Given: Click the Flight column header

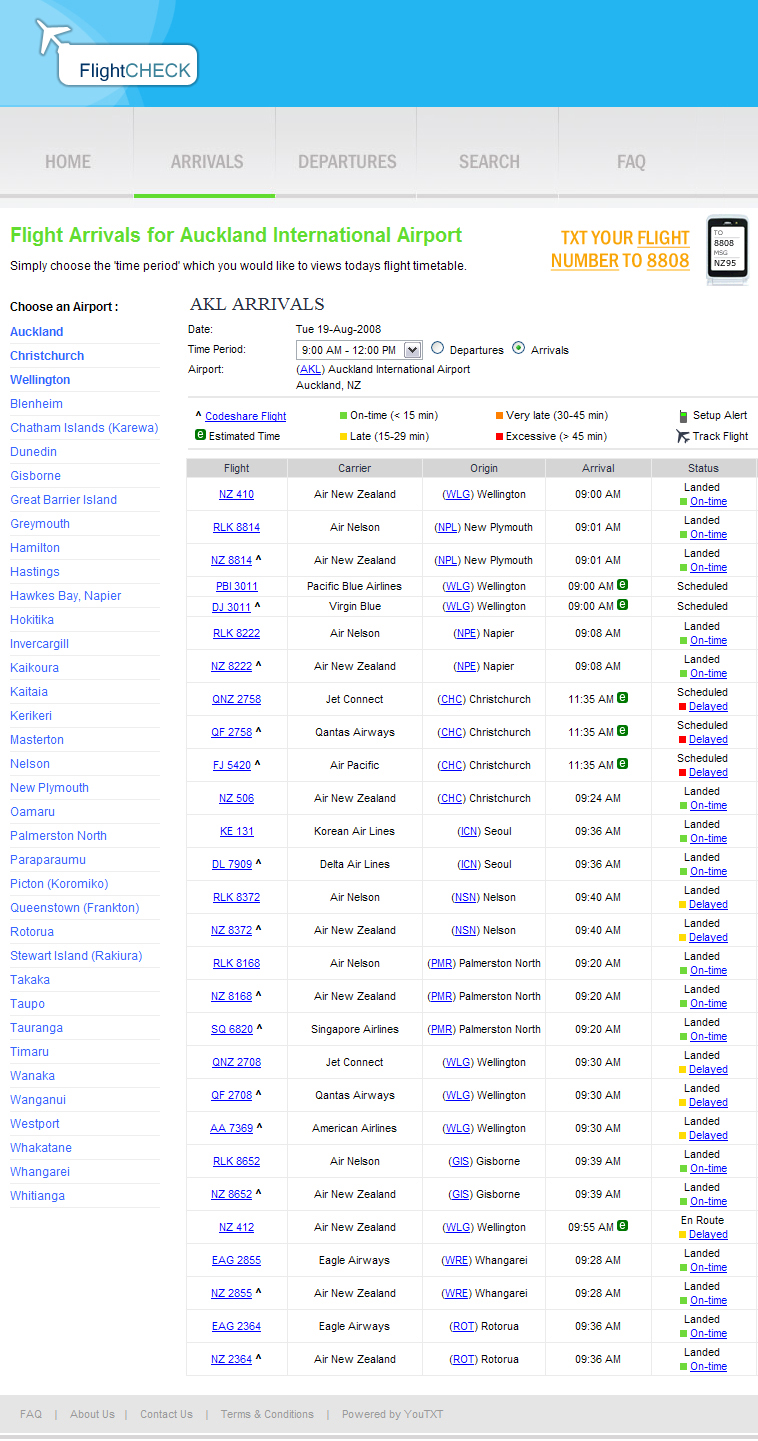Looking at the screenshot, I should [x=237, y=468].
